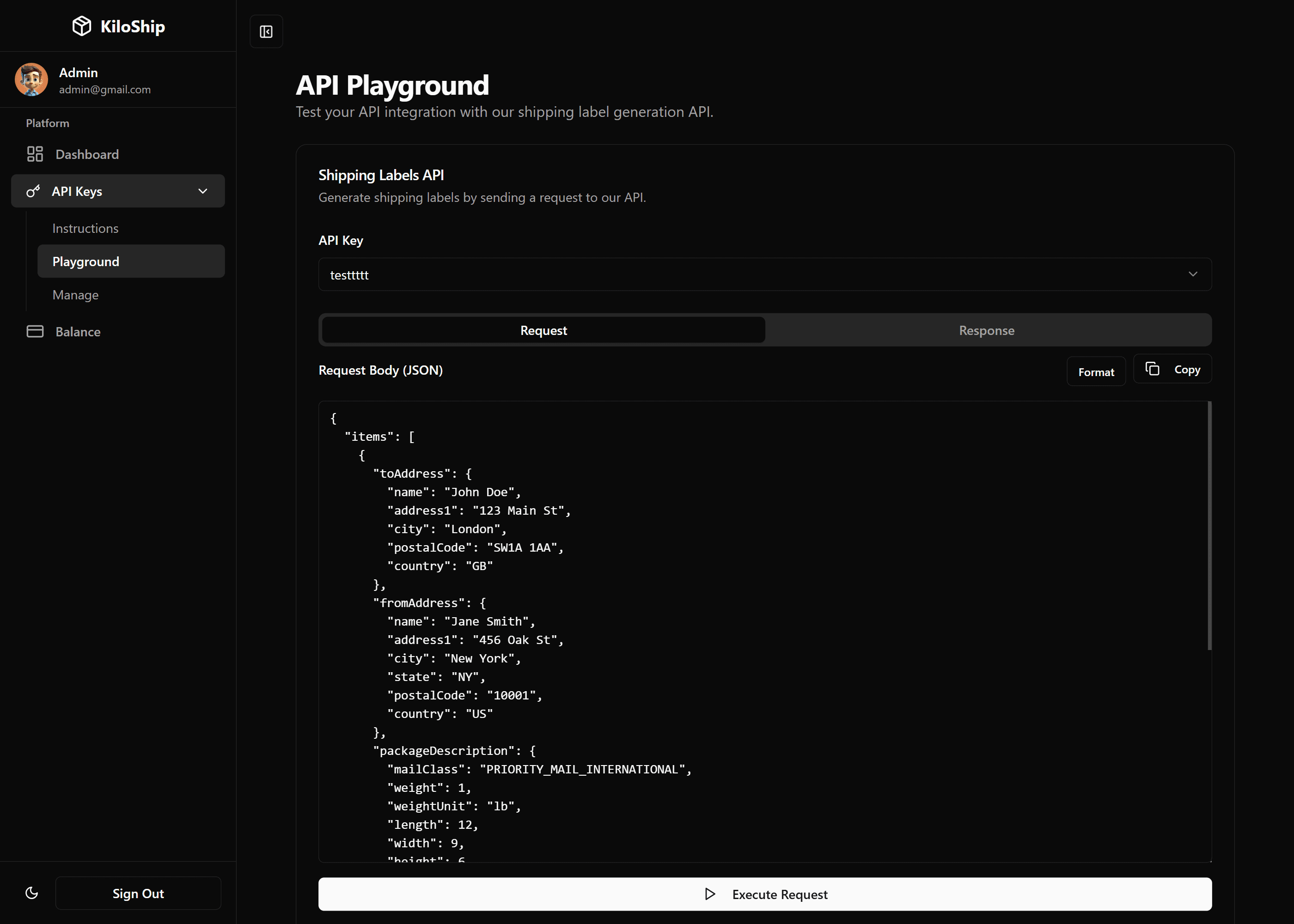Click the Dashboard grid icon

pyautogui.click(x=35, y=154)
